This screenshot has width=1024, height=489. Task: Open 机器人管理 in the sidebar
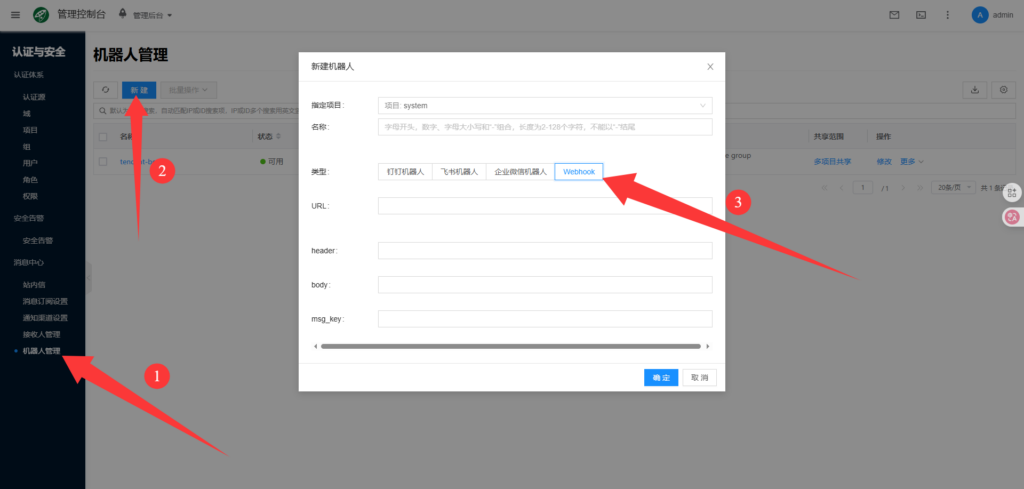point(42,351)
